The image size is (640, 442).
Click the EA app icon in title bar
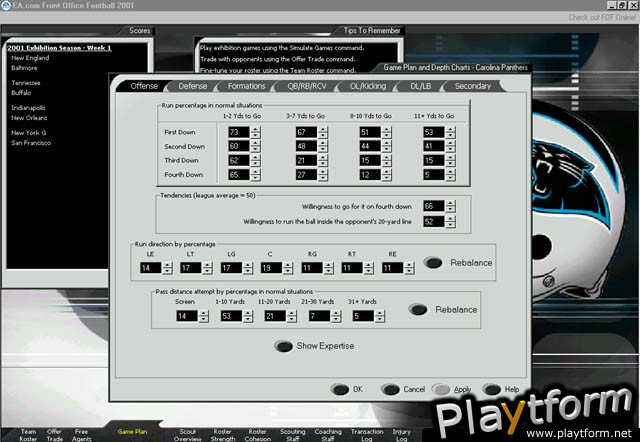click(x=6, y=5)
